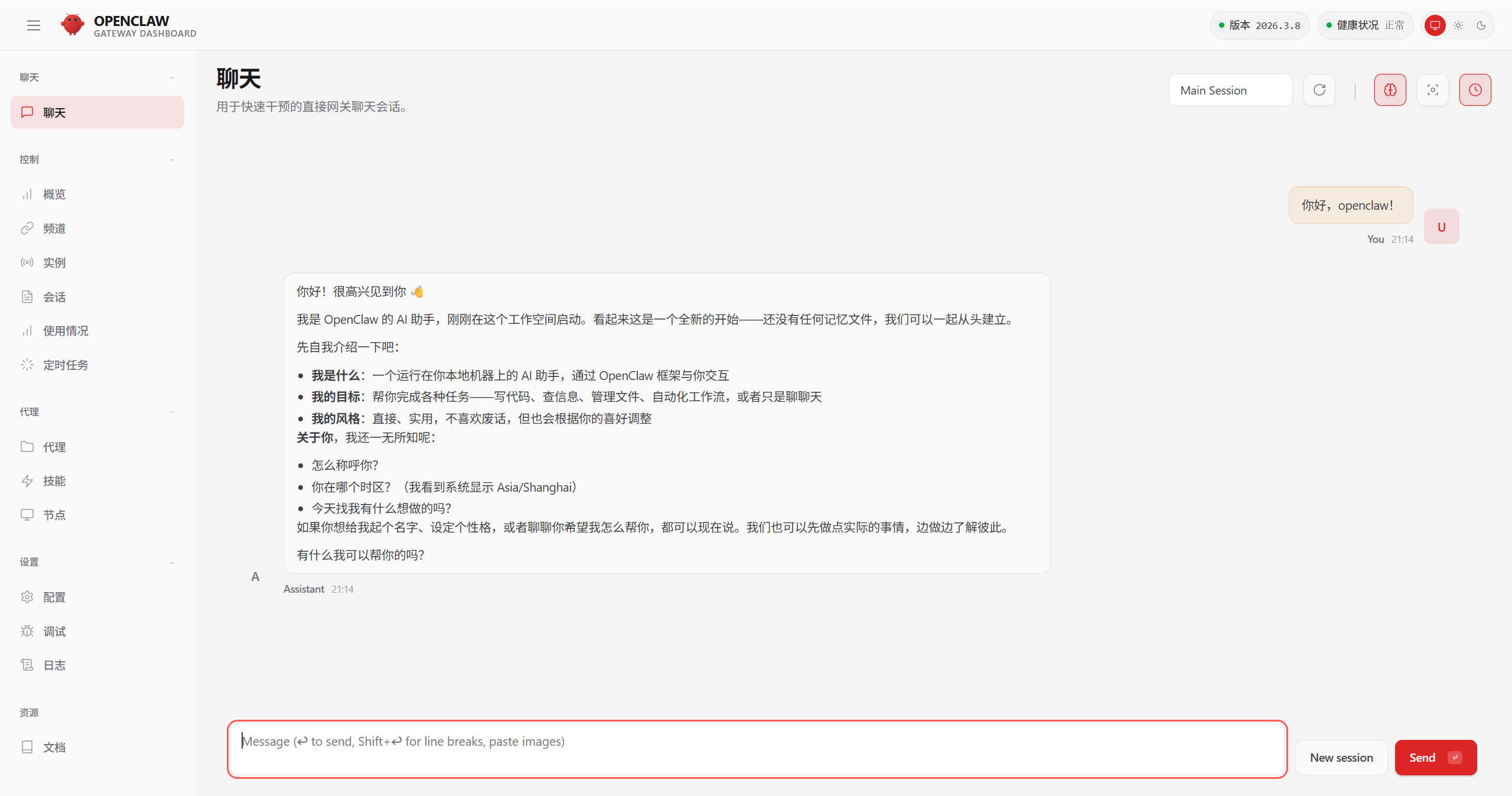Screen dimensions: 1512x796
Task: Click the OpenClaw red mascot logo
Action: point(73,25)
